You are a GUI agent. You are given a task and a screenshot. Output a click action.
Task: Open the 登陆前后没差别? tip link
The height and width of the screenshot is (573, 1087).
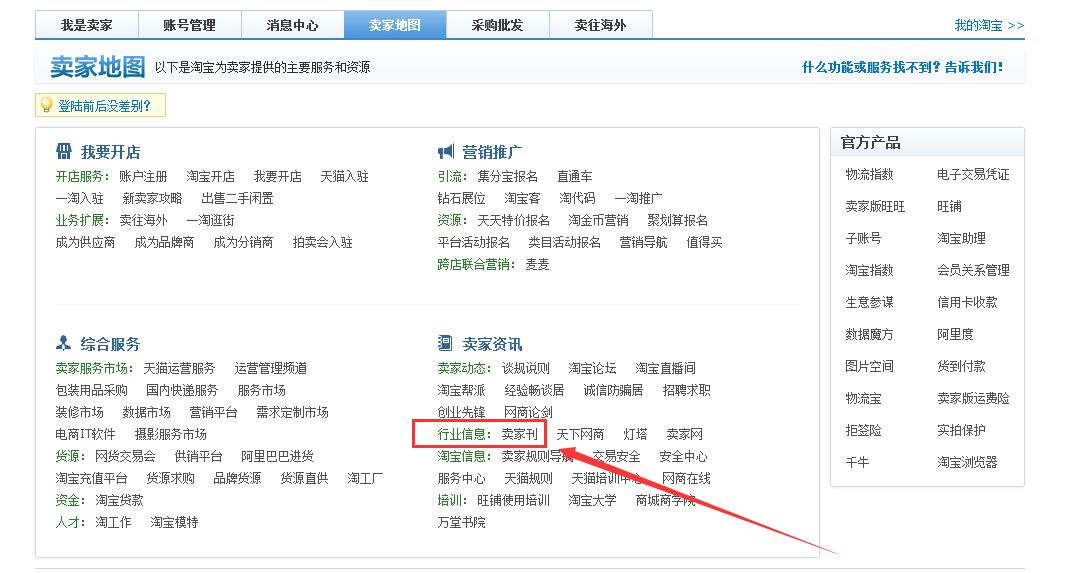pyautogui.click(x=104, y=106)
